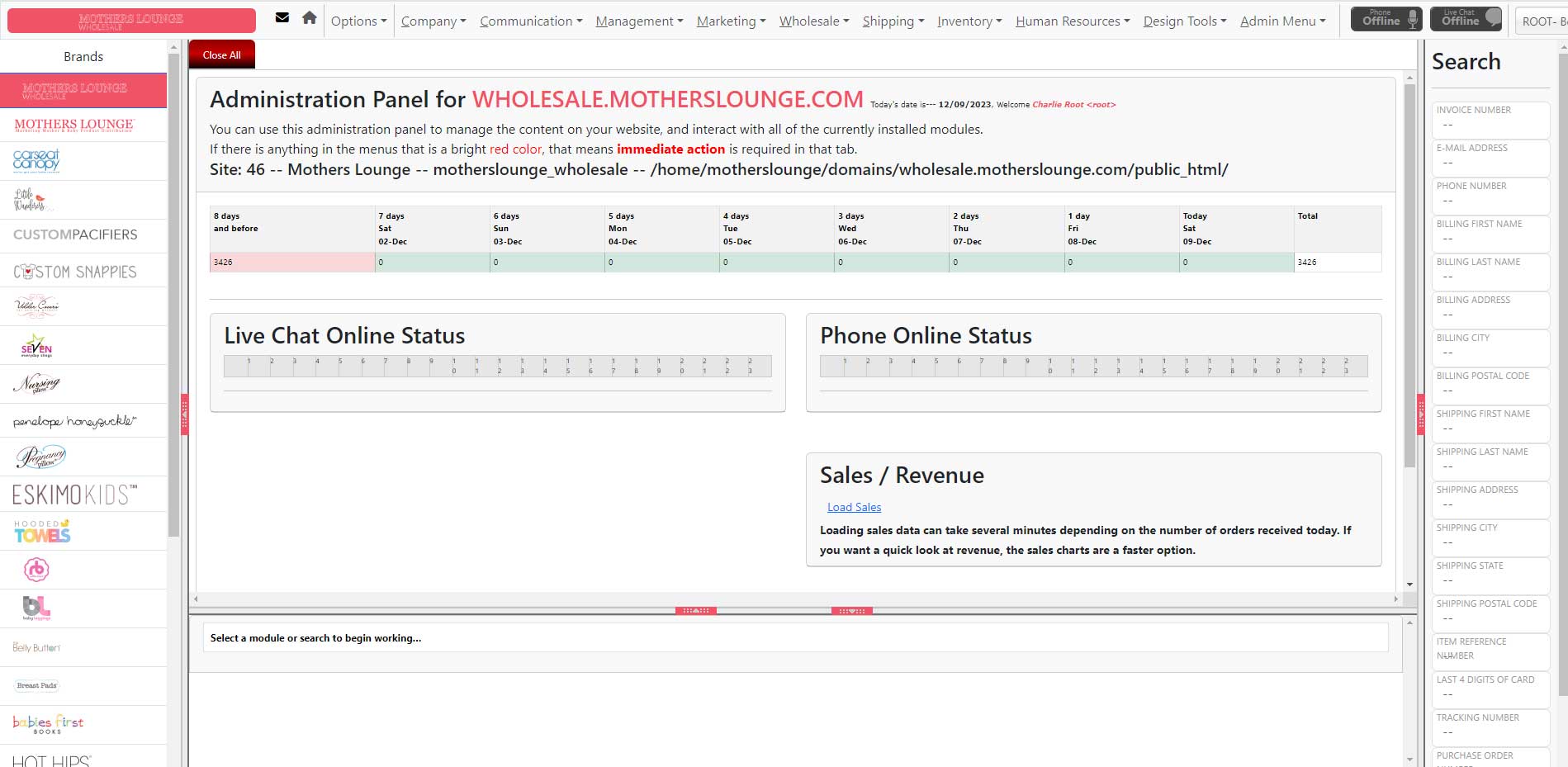Expand the Human Resources dropdown
Viewport: 1568px width, 767px height.
click(x=1073, y=21)
